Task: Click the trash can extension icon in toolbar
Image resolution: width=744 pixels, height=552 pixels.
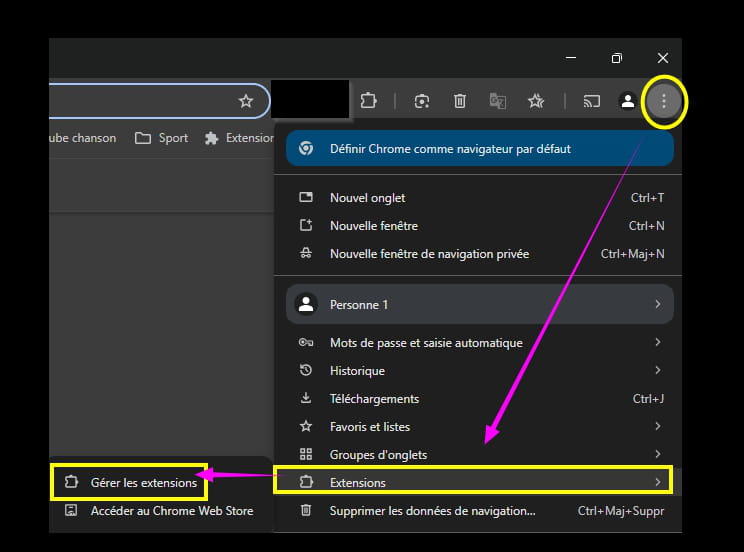Action: click(x=459, y=101)
